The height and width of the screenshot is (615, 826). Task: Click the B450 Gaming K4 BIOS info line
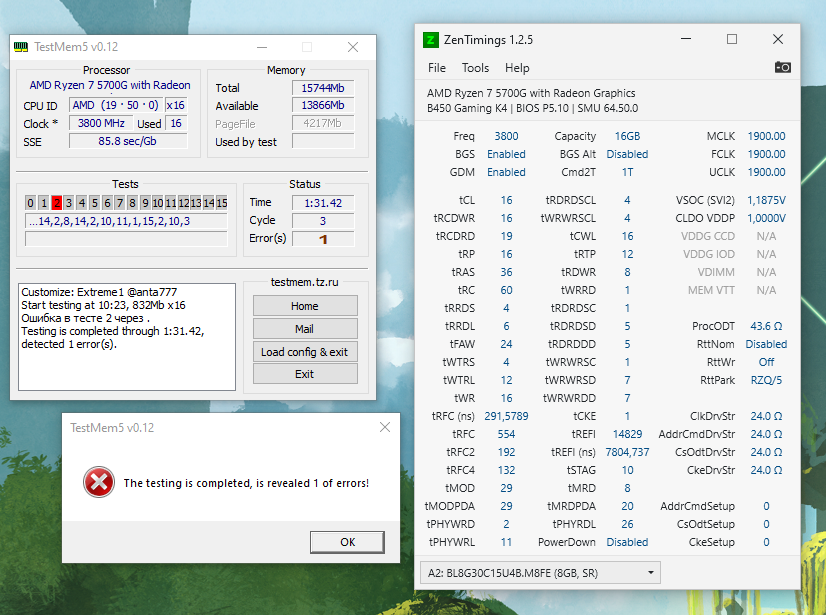point(532,108)
